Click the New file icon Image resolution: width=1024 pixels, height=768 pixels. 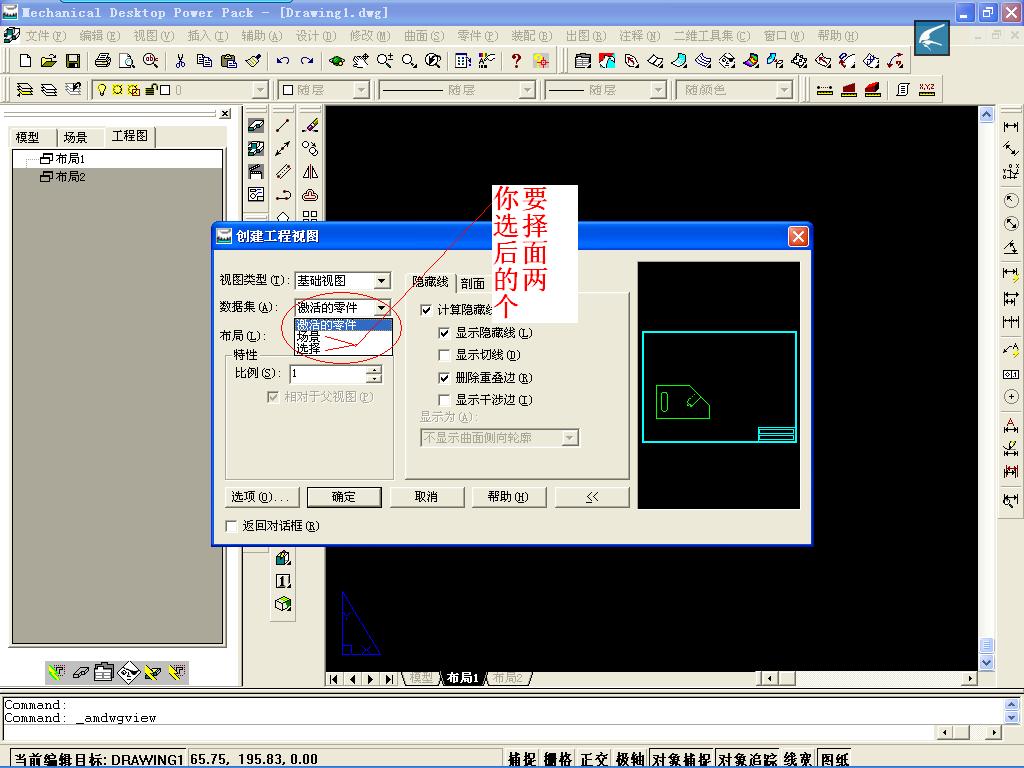tap(25, 61)
